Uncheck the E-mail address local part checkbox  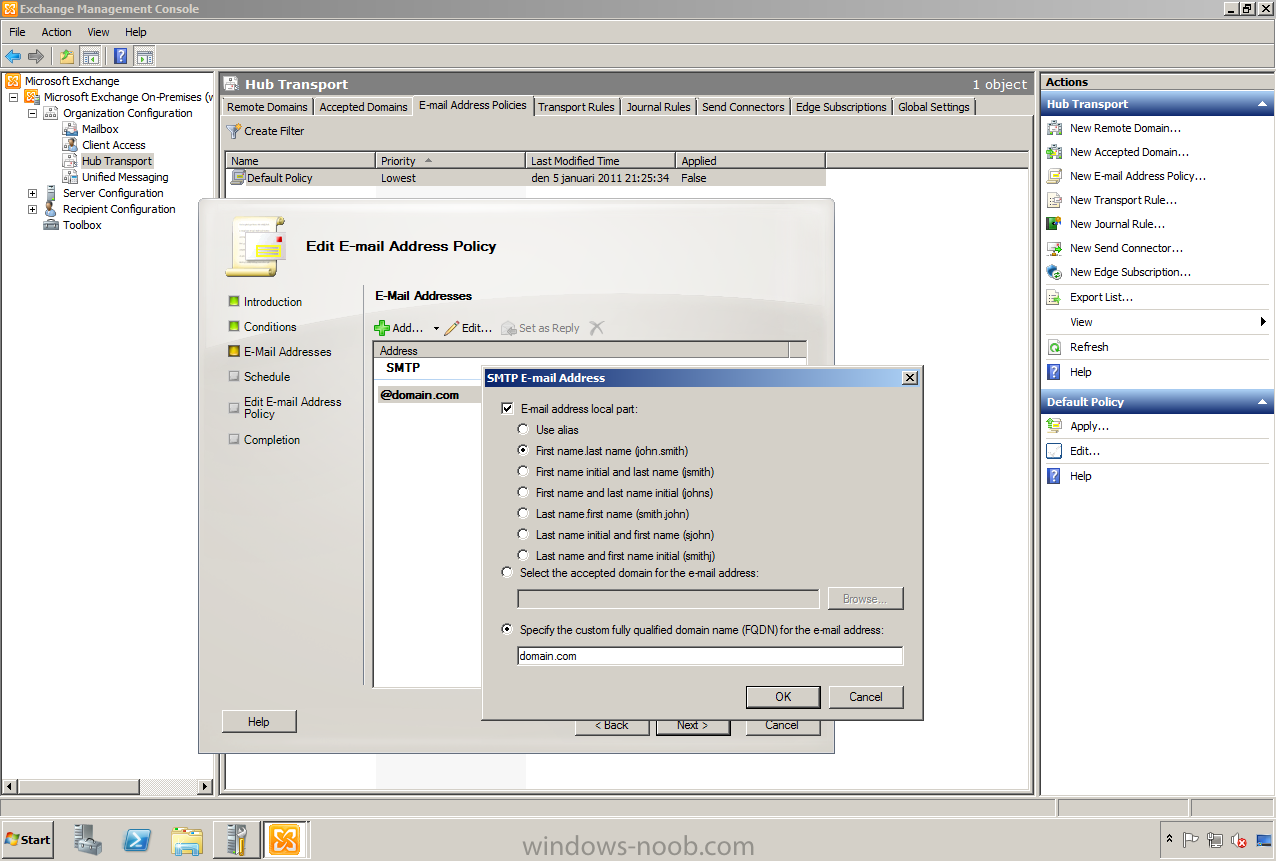pyautogui.click(x=508, y=409)
